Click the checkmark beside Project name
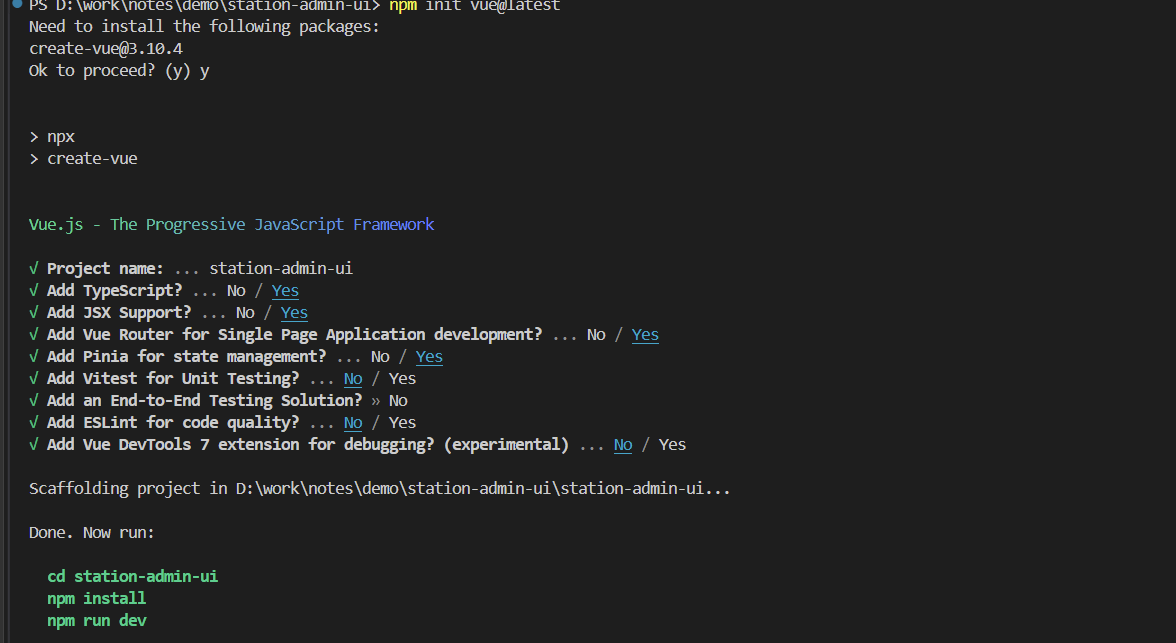The width and height of the screenshot is (1176, 643). click(34, 269)
